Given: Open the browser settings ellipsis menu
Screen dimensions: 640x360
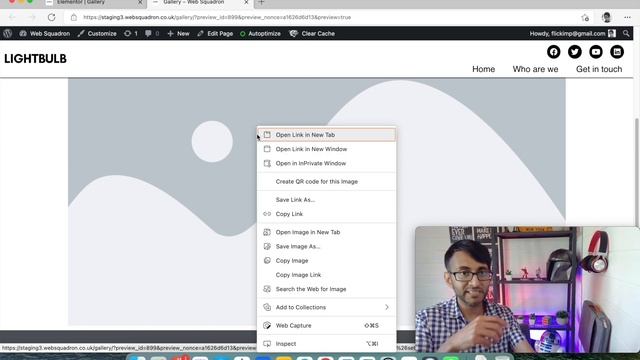Looking at the screenshot, I should [x=627, y=17].
